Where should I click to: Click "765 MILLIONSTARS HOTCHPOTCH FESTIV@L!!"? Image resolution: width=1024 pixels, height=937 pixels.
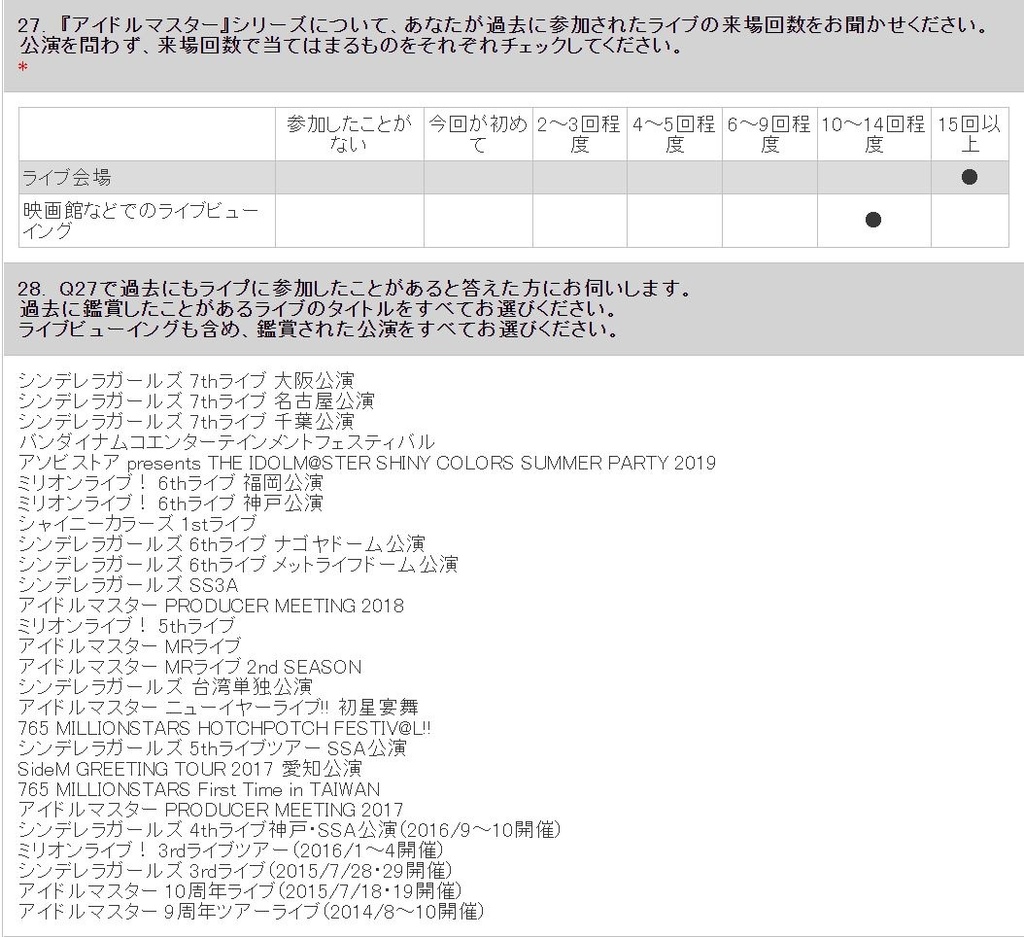[x=225, y=727]
